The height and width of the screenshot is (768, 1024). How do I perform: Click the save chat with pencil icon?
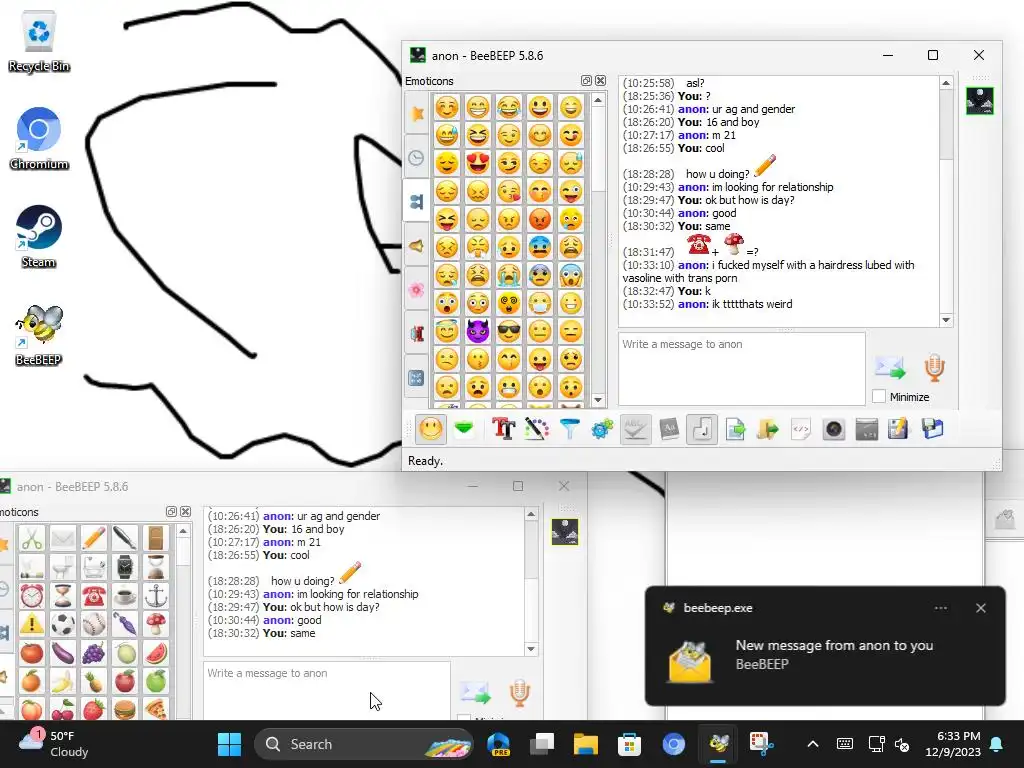pos(899,429)
